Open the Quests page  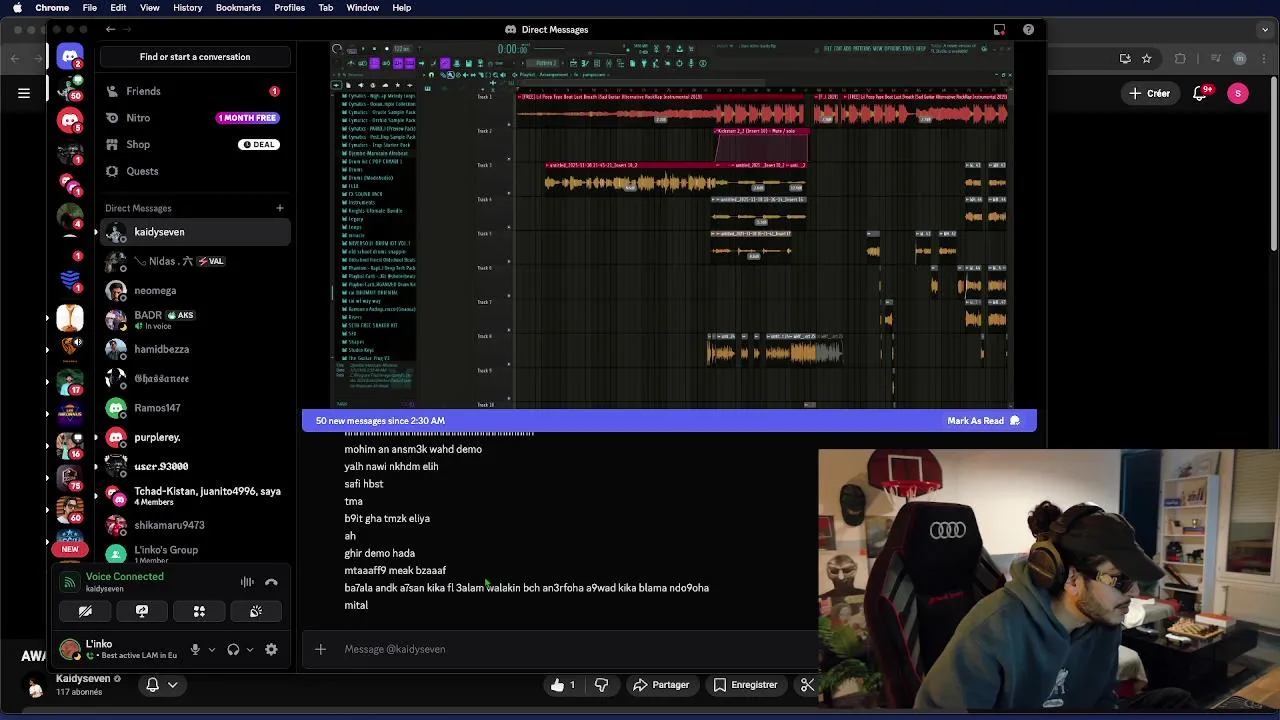(195, 171)
